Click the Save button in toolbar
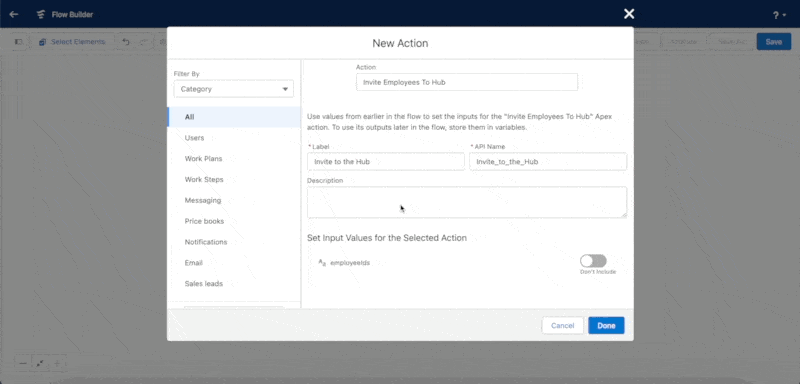The image size is (800, 384). (773, 42)
